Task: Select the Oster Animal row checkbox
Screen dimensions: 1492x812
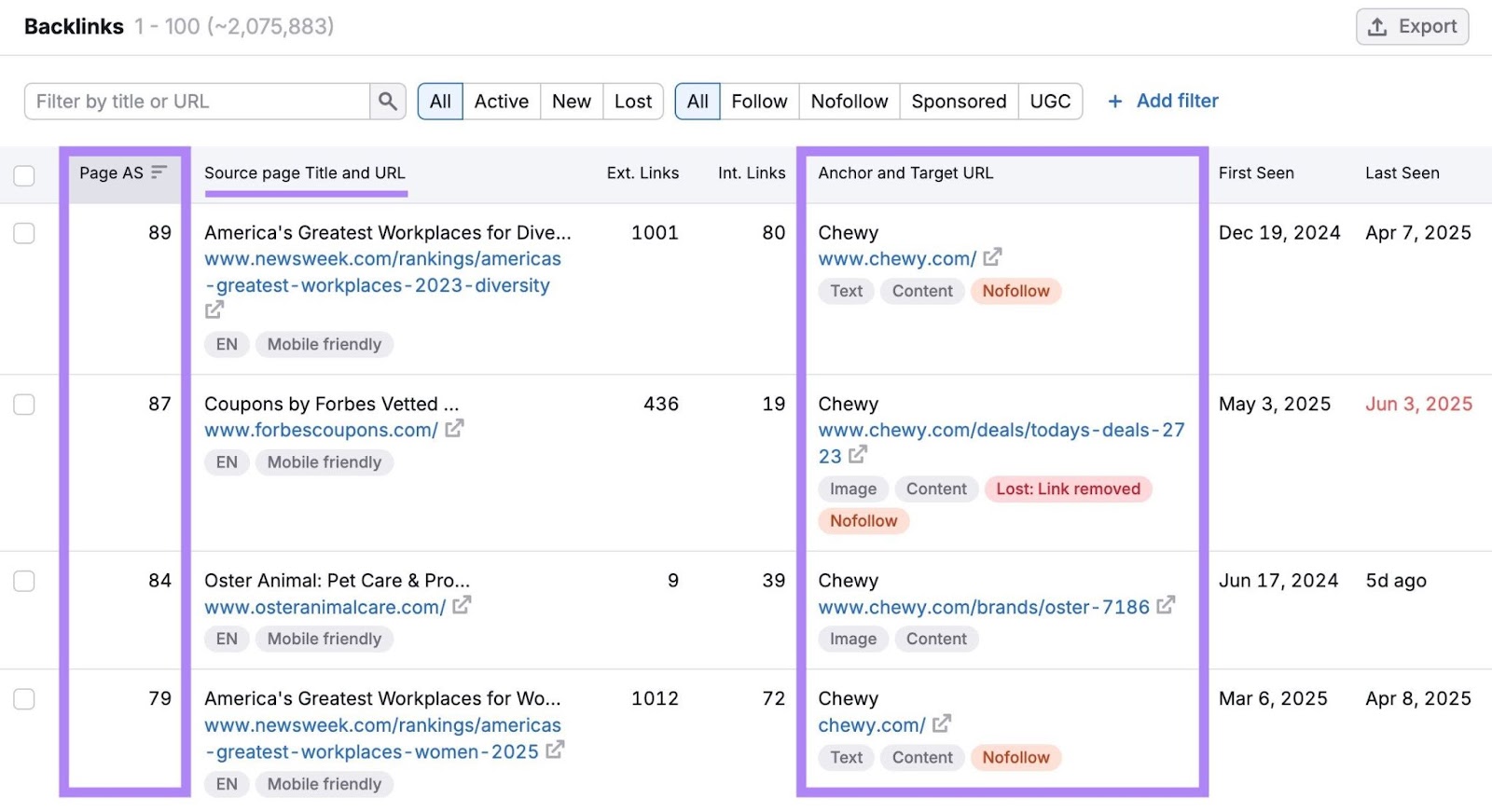Action: [x=24, y=581]
